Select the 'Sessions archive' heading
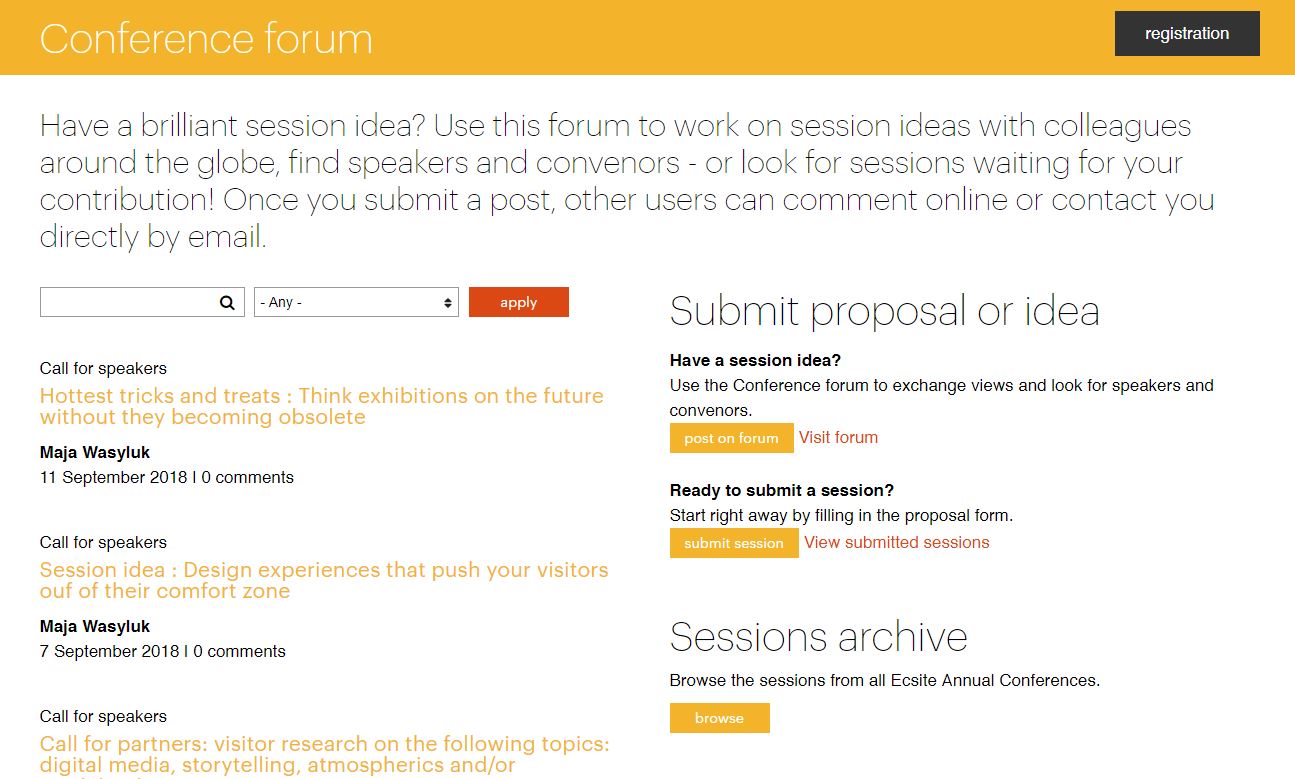 819,637
